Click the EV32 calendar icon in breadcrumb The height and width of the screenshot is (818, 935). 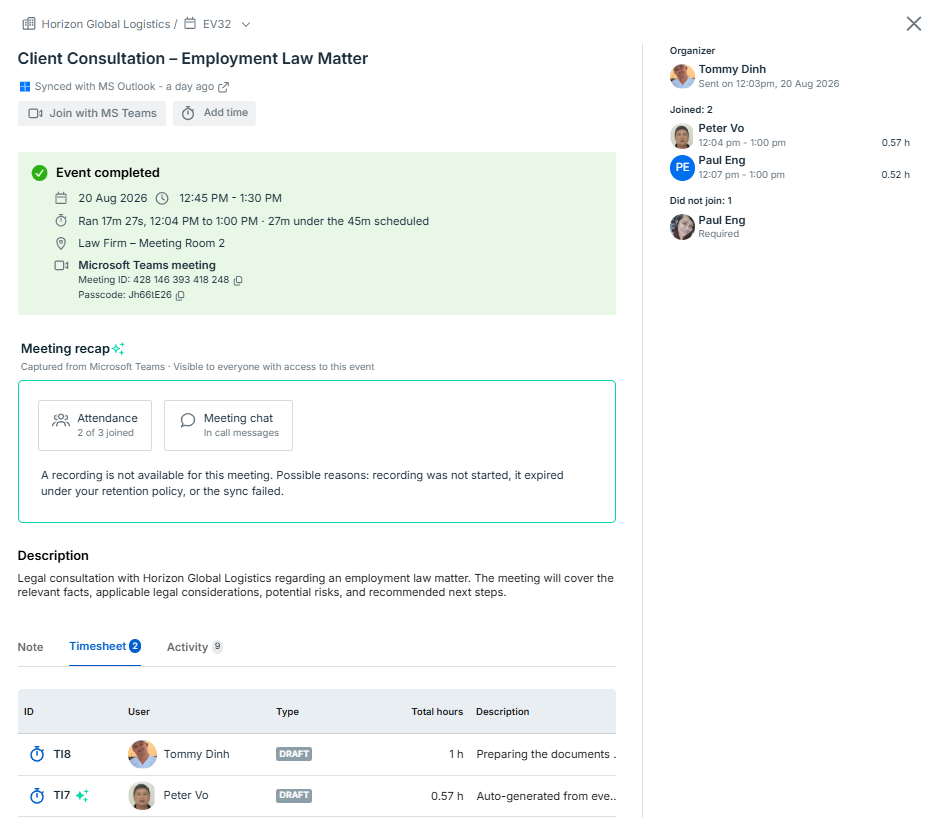click(x=190, y=24)
